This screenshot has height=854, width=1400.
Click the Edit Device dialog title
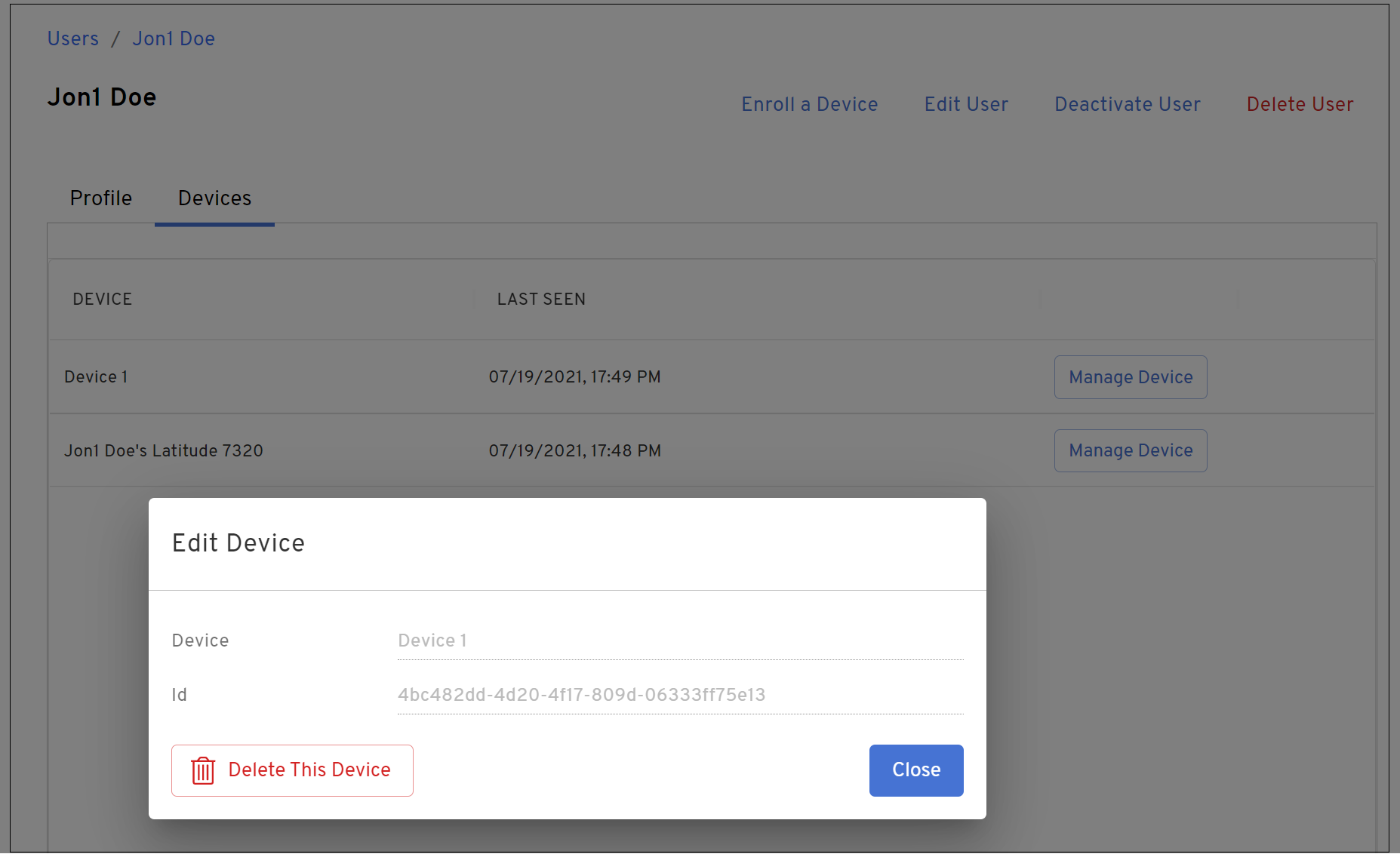[238, 543]
